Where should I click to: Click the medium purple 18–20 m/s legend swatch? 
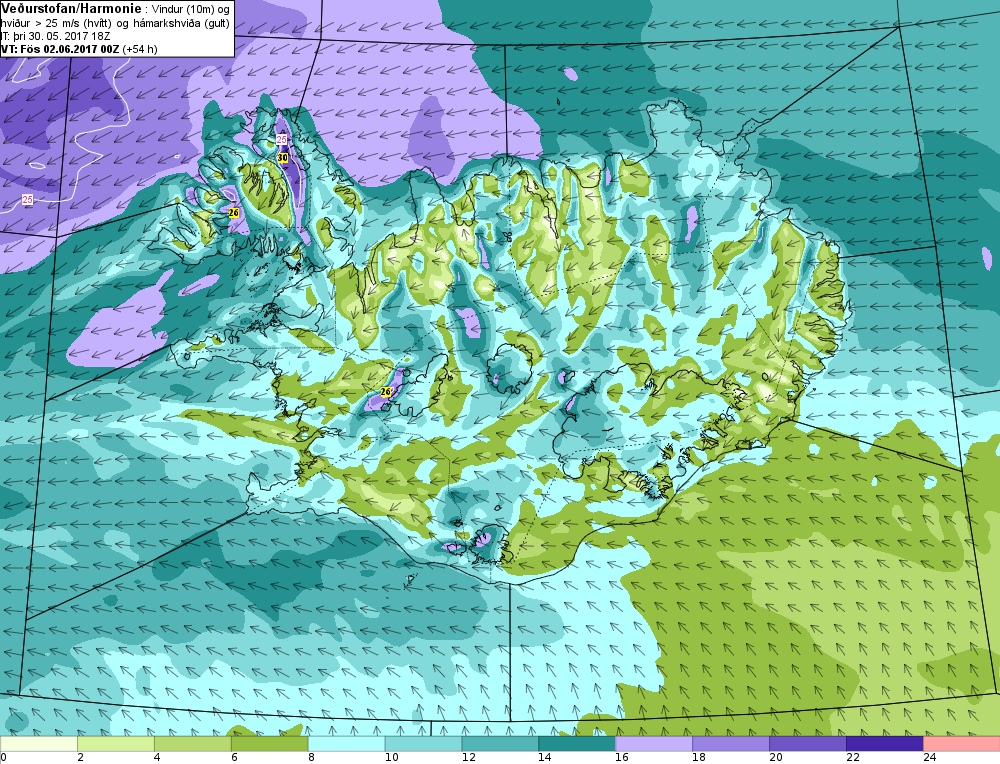pos(730,744)
